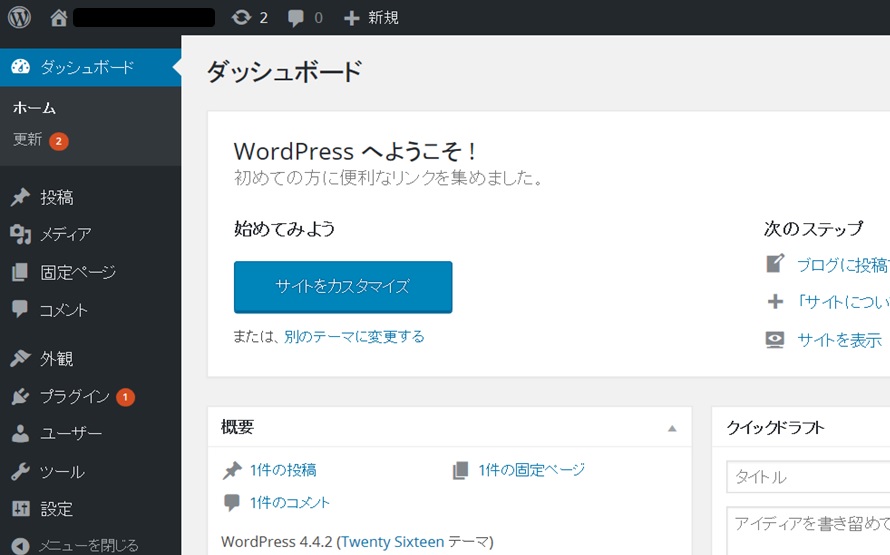Image resolution: width=890 pixels, height=555 pixels.
Task: Click the orange 1 badge next to プラグイン
Action: [125, 397]
